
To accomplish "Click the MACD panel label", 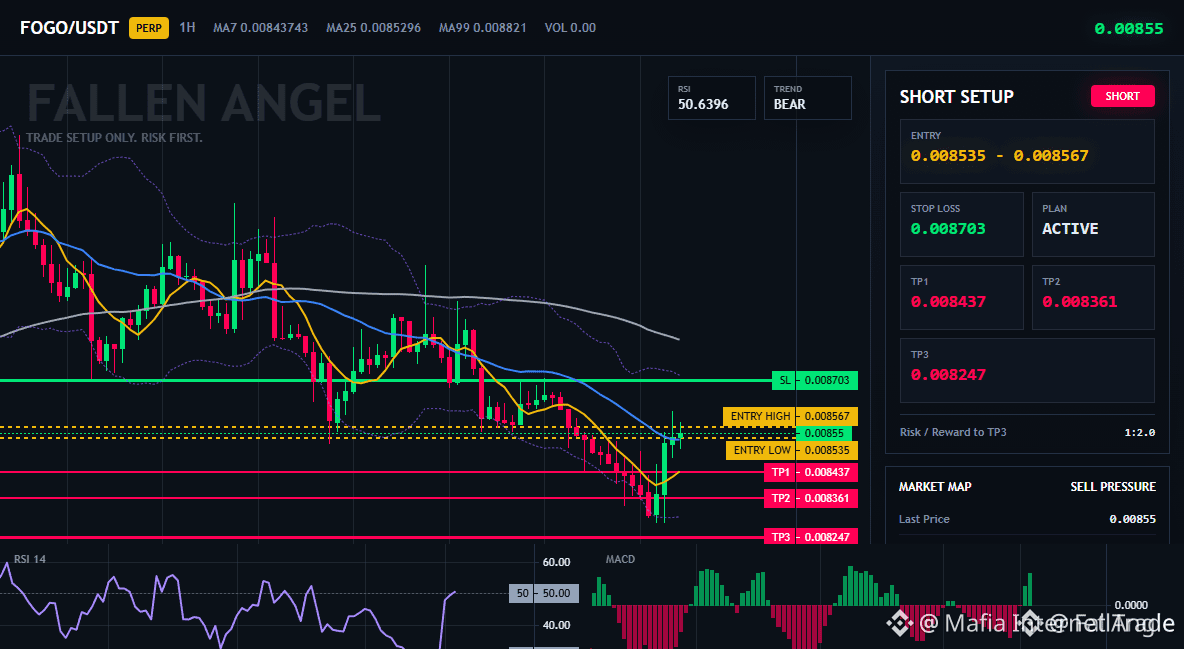I will [620, 559].
